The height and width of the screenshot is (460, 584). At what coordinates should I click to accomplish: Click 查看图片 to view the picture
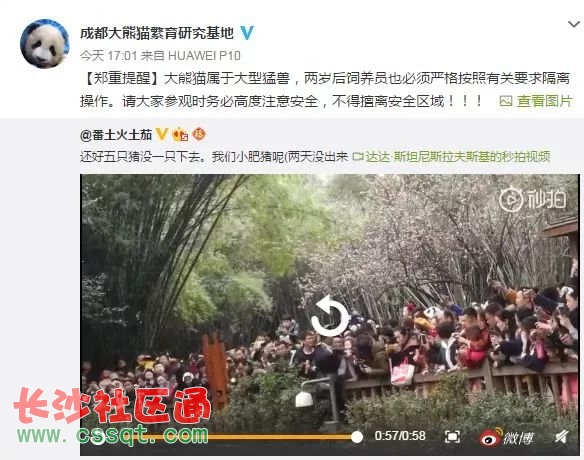[545, 101]
